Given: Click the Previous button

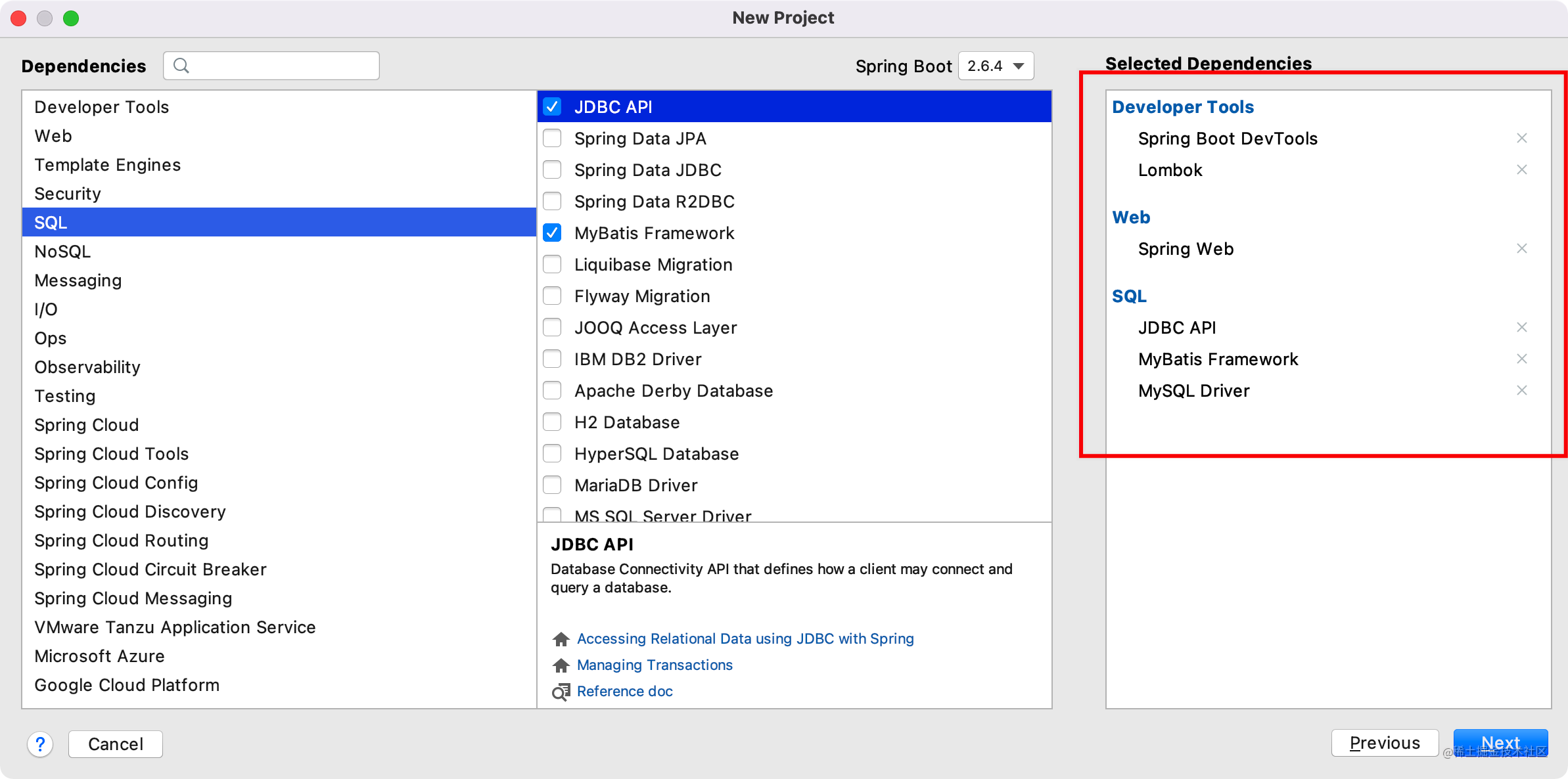Looking at the screenshot, I should tap(1385, 742).
